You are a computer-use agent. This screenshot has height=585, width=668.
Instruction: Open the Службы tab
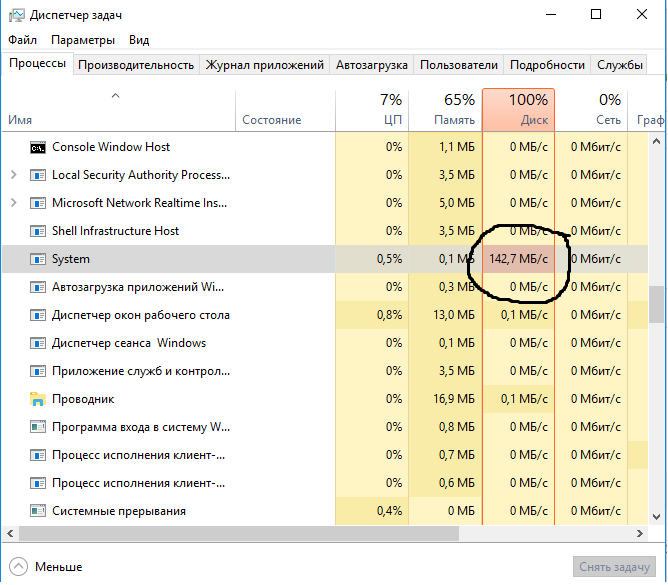pyautogui.click(x=619, y=65)
